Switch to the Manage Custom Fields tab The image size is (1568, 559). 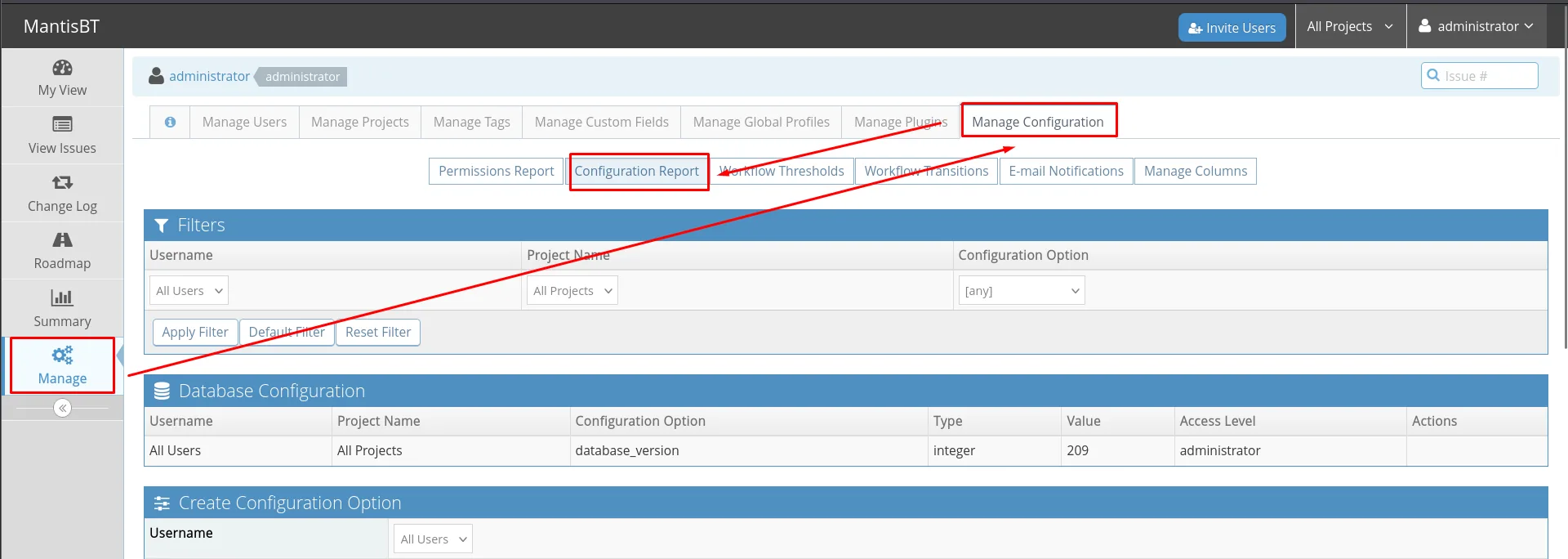602,122
